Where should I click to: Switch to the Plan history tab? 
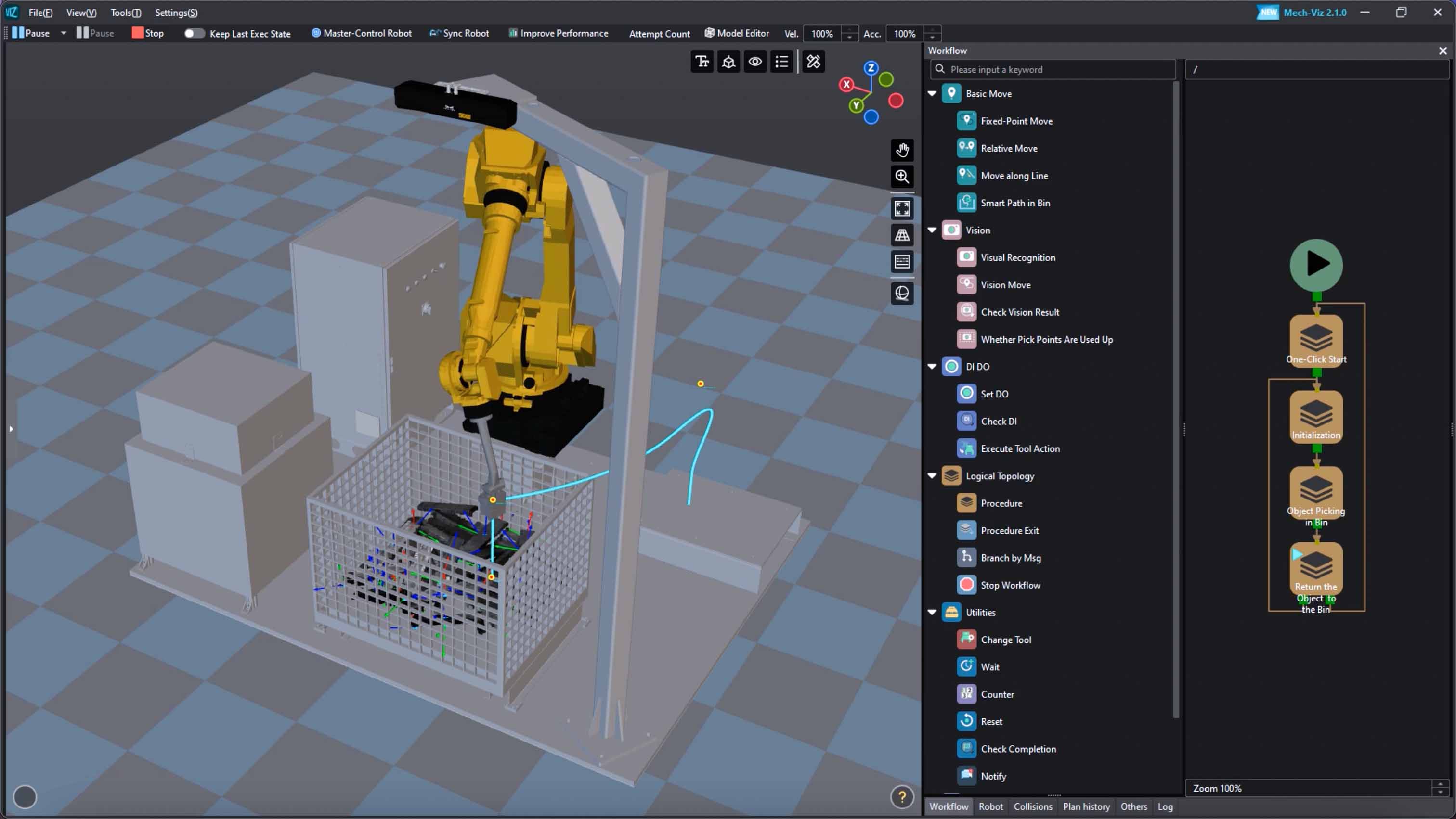click(1085, 807)
